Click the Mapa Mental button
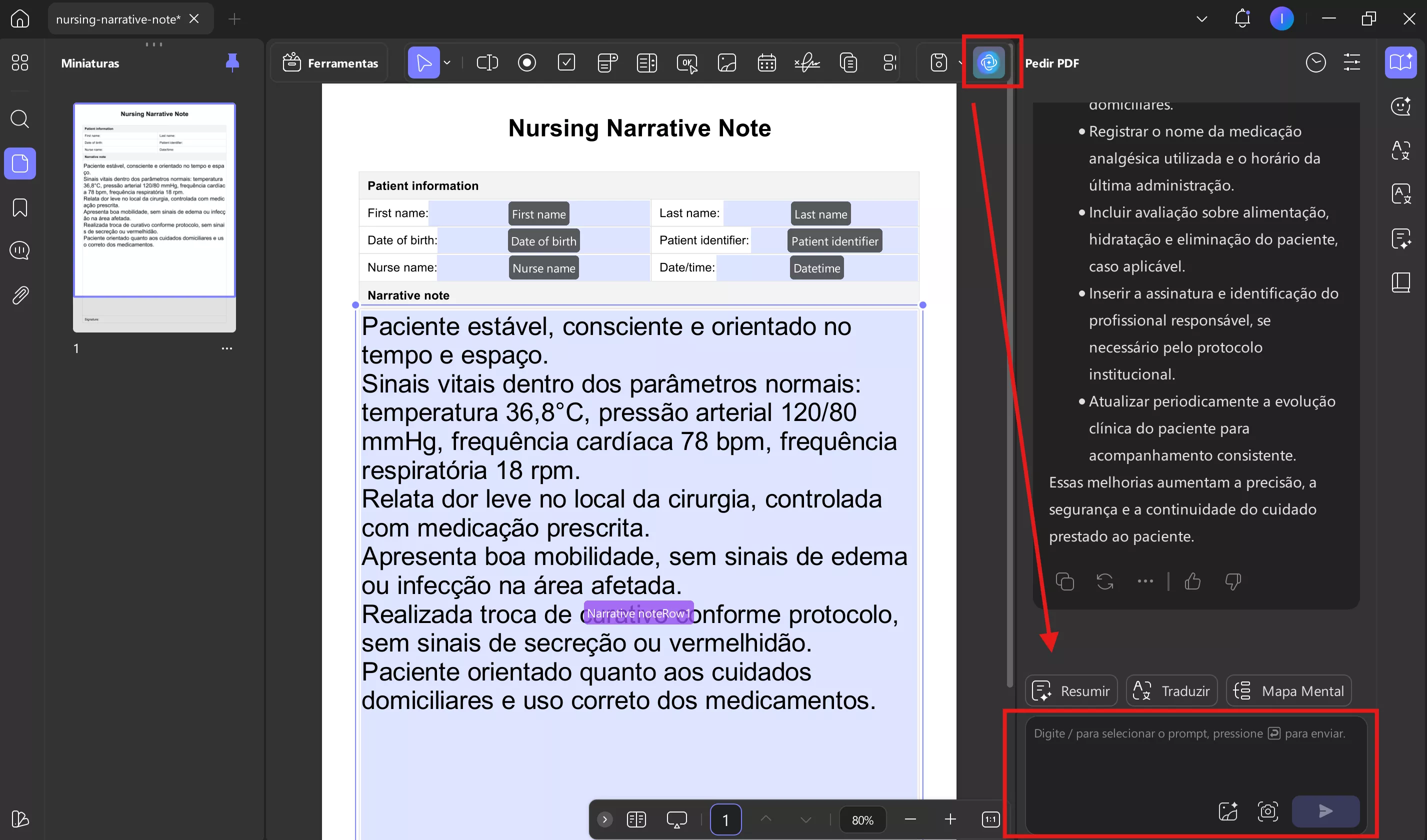This screenshot has width=1427, height=840. point(1288,691)
